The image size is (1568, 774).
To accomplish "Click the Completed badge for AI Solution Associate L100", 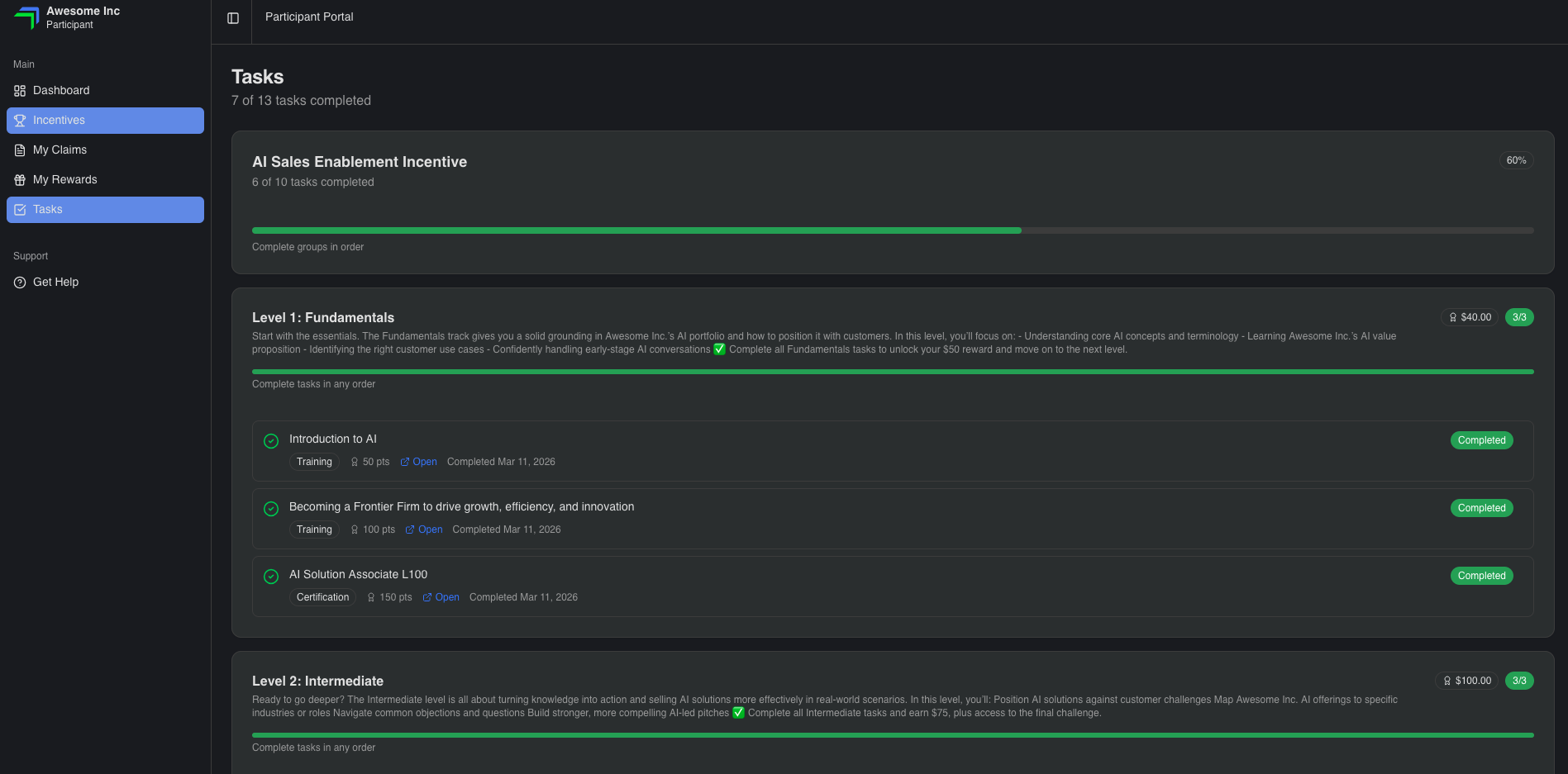I will (1481, 576).
